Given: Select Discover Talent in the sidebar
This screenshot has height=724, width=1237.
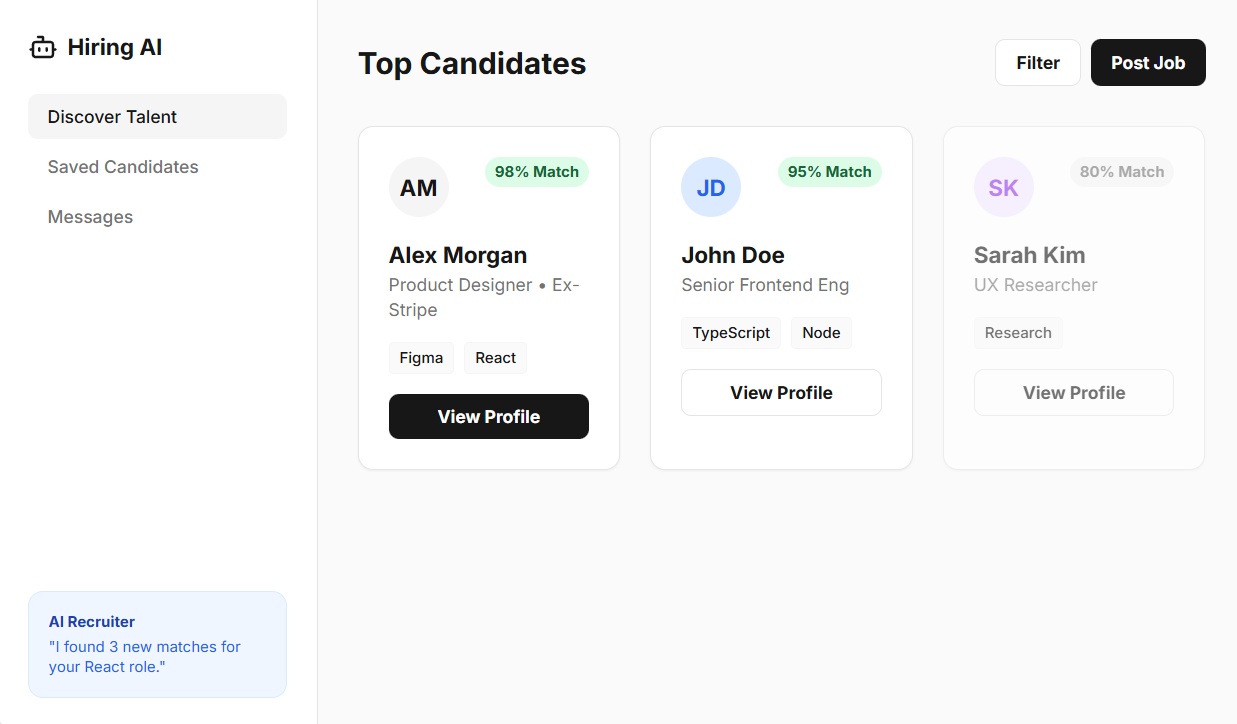Looking at the screenshot, I should (x=112, y=116).
